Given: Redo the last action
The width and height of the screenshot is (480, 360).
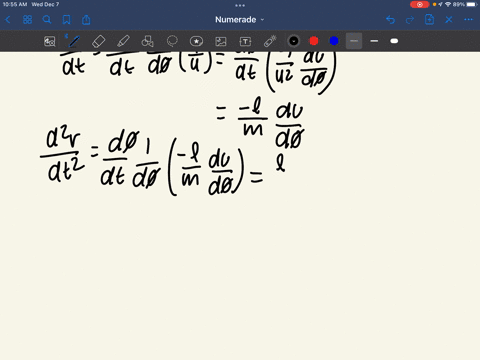Looking at the screenshot, I should click(410, 20).
